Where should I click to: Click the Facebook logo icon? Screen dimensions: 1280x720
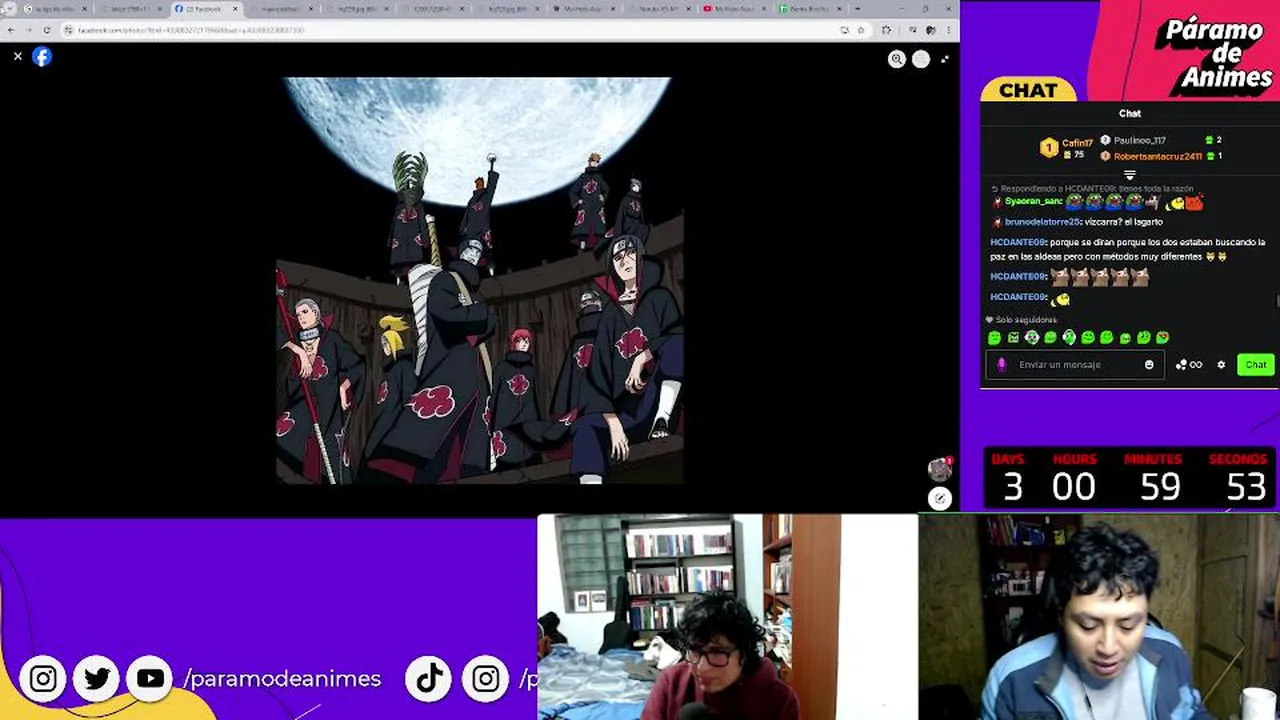click(x=42, y=57)
